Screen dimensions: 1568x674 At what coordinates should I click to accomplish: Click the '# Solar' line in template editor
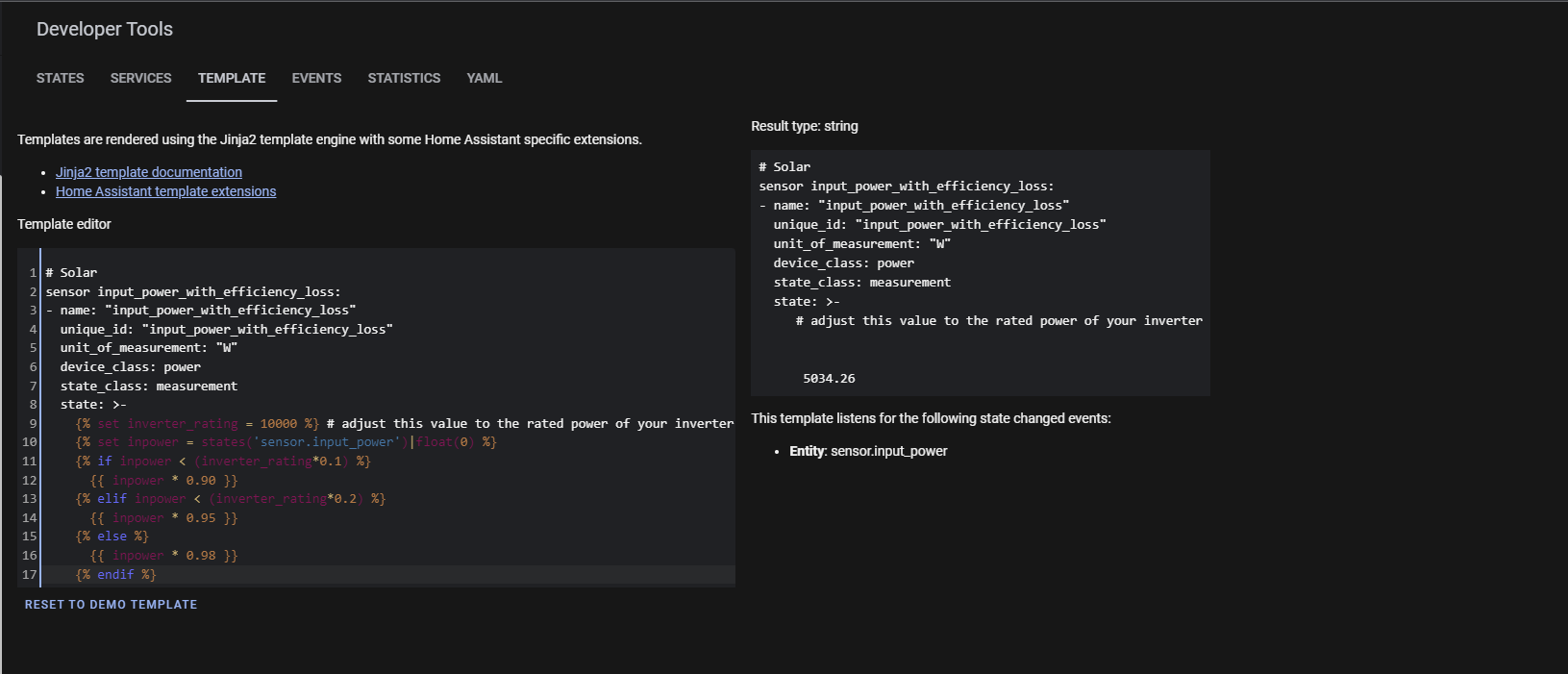pyautogui.click(x=72, y=273)
